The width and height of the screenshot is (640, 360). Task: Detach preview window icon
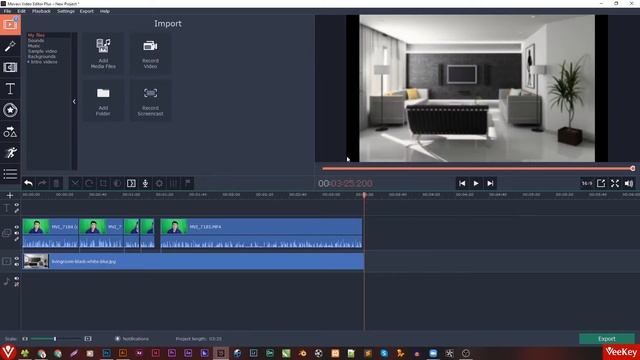pos(601,184)
